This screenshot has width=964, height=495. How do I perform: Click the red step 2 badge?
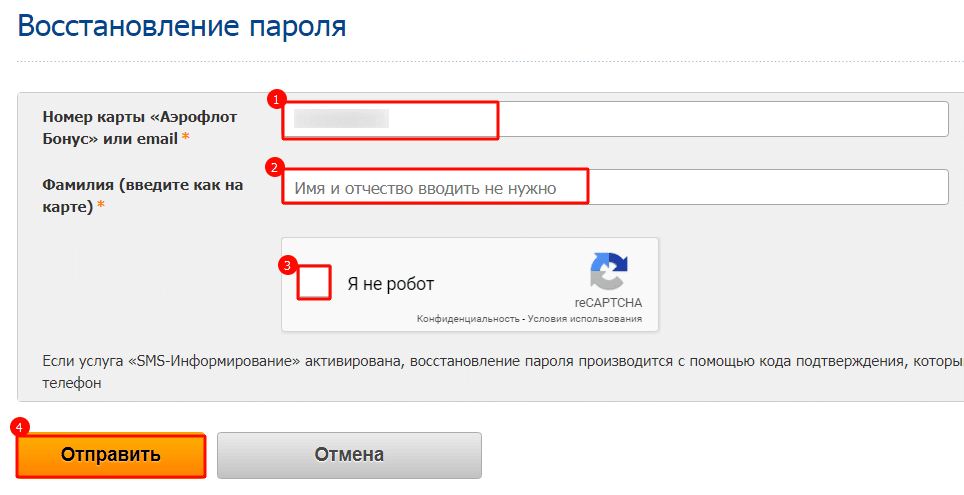[271, 166]
